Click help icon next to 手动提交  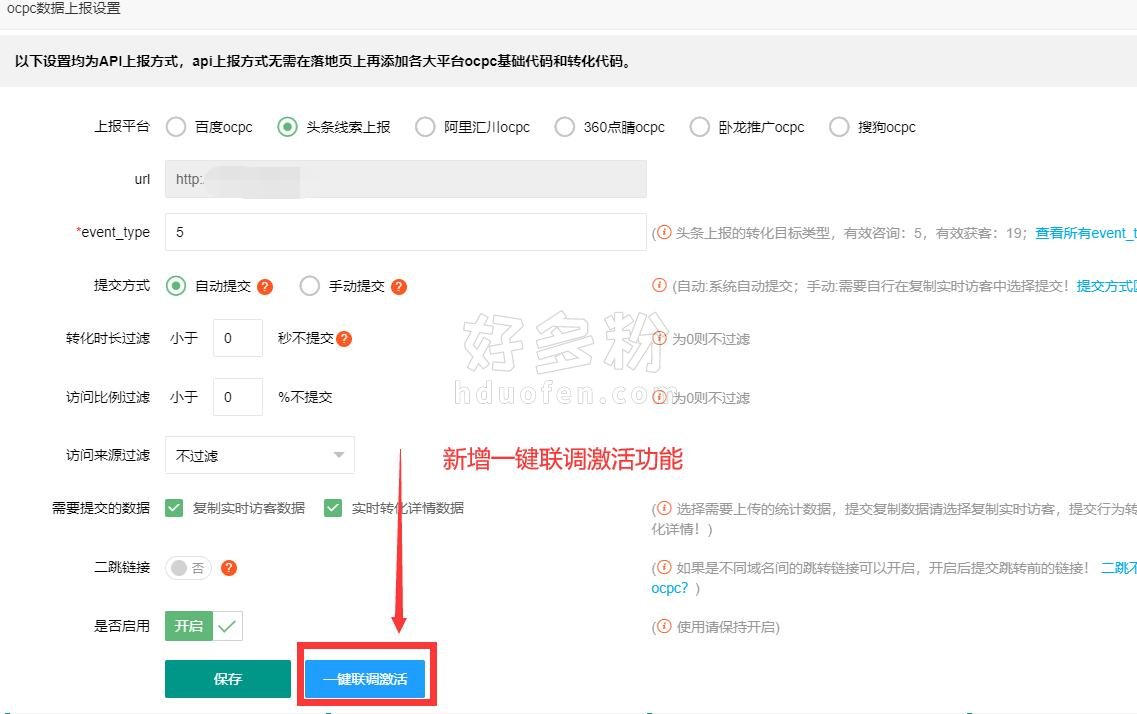point(399,287)
